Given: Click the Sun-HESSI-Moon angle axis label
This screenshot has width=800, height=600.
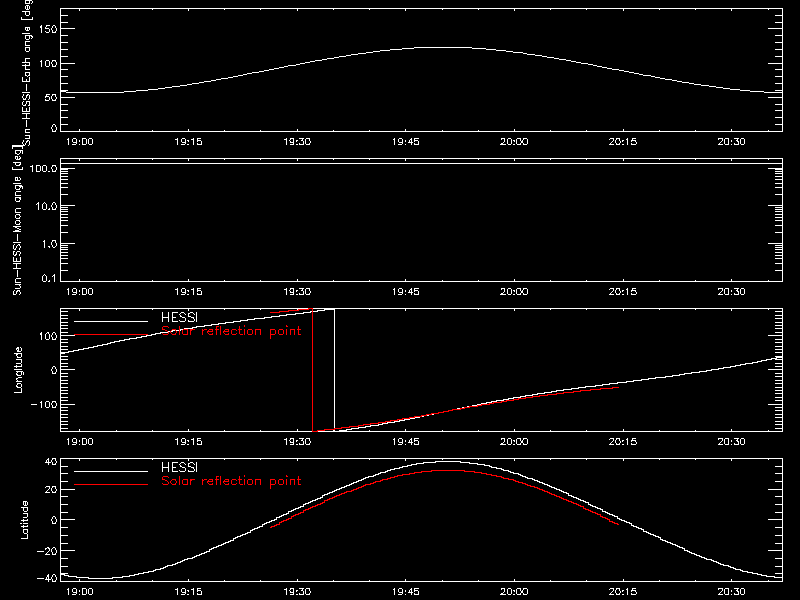Looking at the screenshot, I should tap(17, 220).
